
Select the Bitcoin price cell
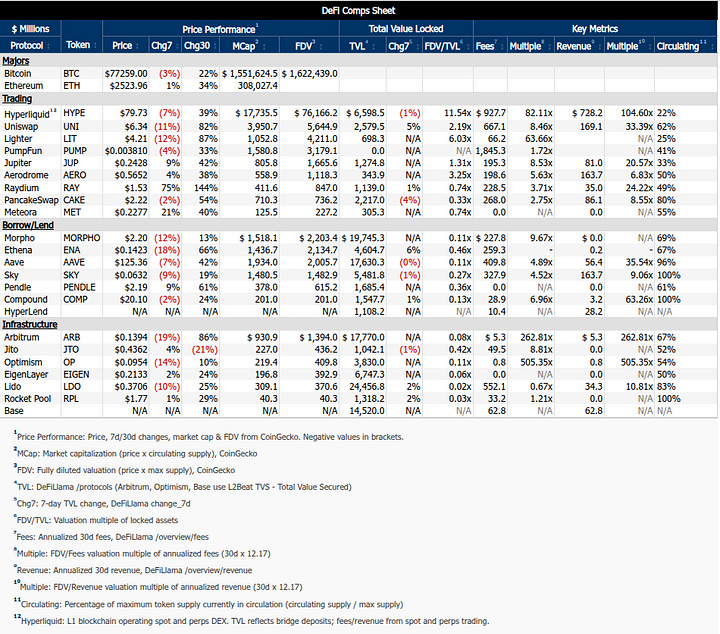click(x=126, y=73)
